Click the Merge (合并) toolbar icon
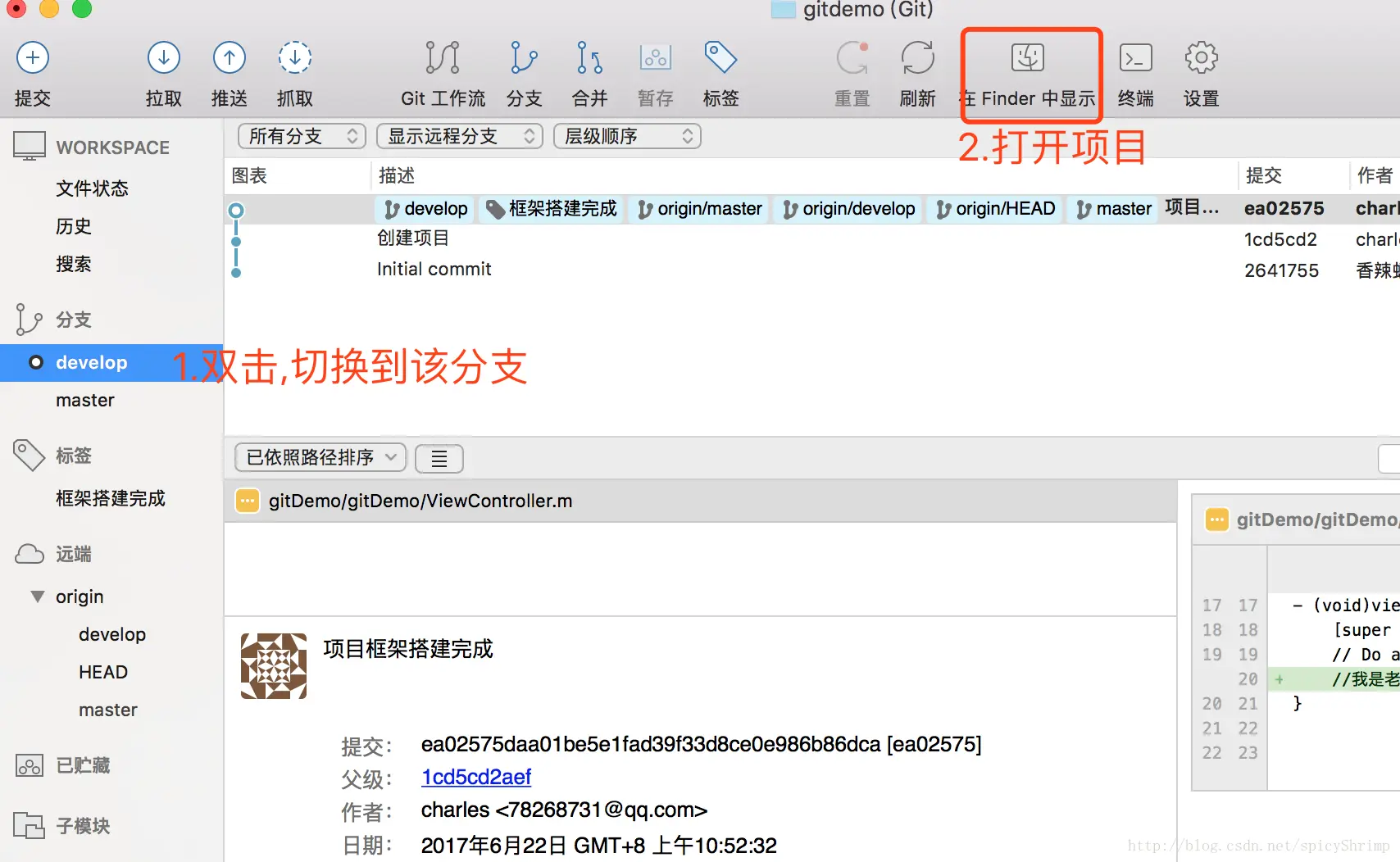The image size is (1400, 862). (589, 57)
